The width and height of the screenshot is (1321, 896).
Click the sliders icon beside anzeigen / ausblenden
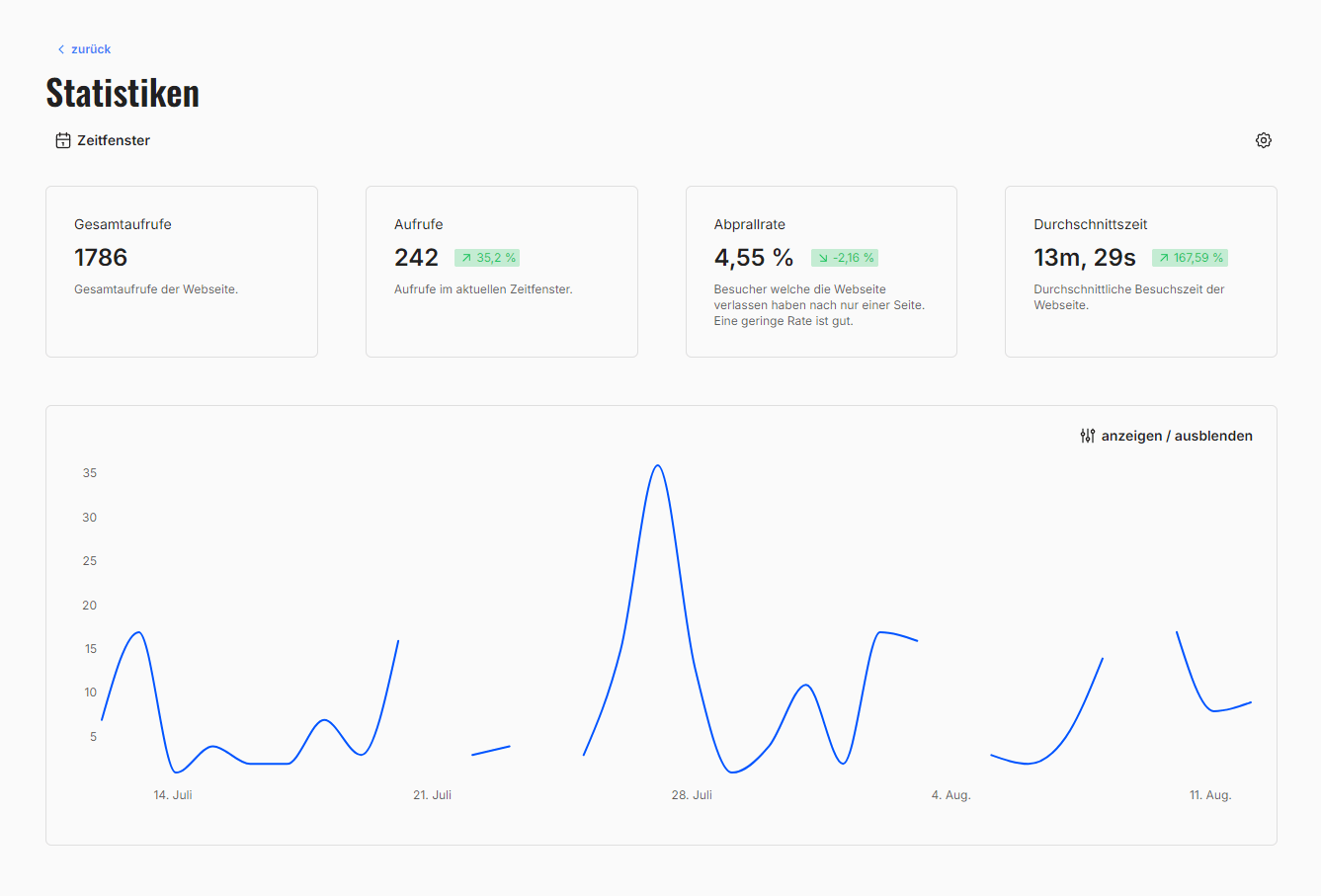(x=1088, y=436)
